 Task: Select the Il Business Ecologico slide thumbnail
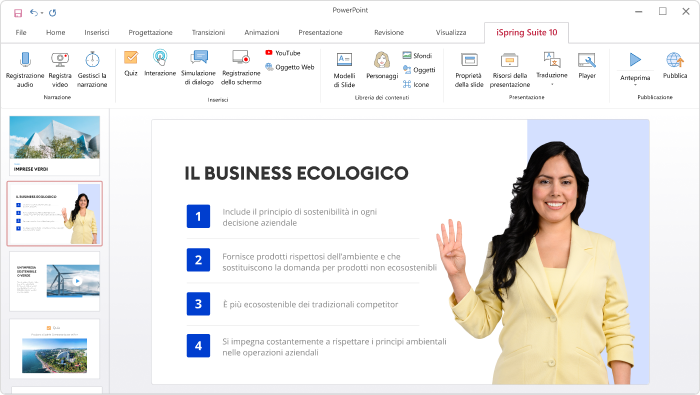coord(54,213)
